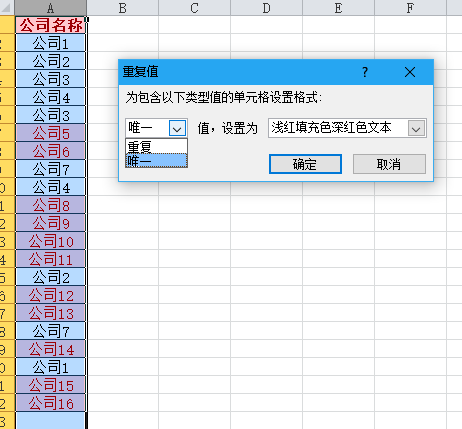Click the cell containing 公司13
The height and width of the screenshot is (429, 462).
click(x=51, y=313)
